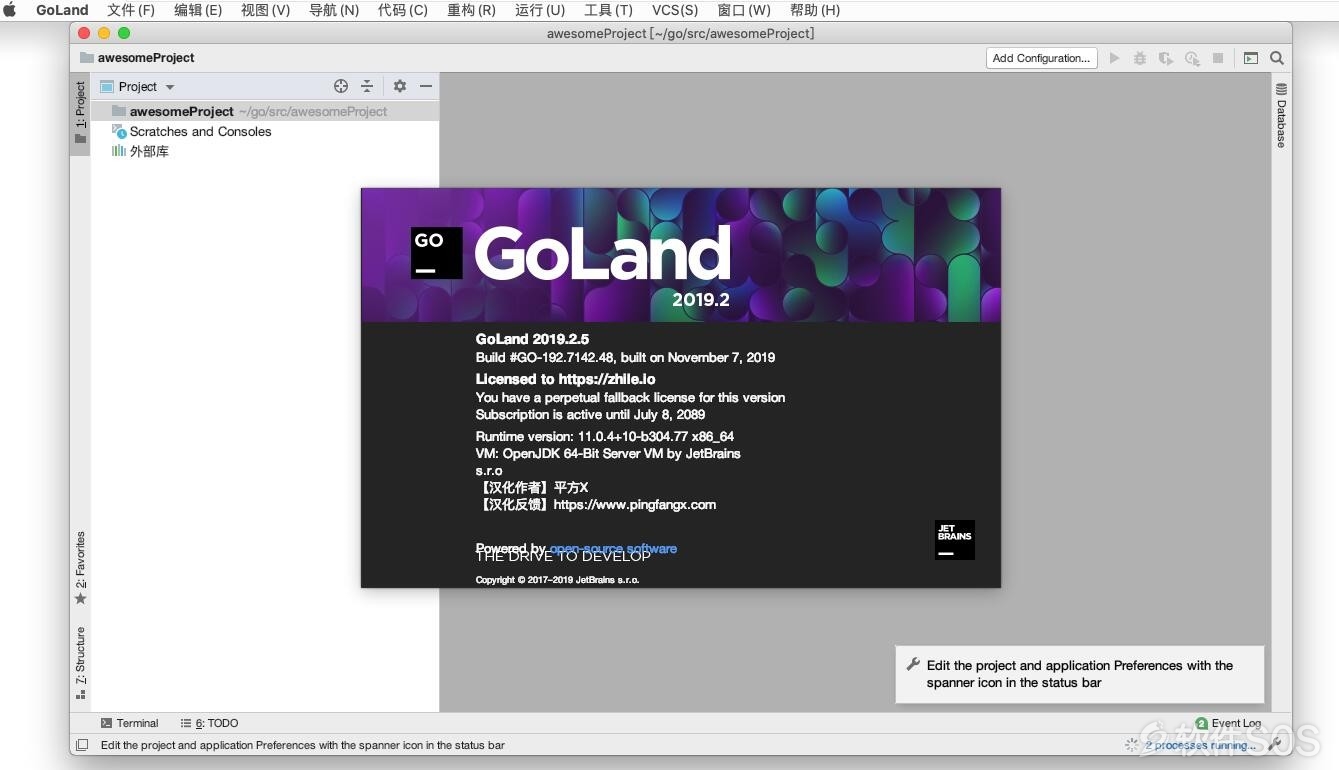Click 'Subscription is active until July 8, 2089'
This screenshot has width=1339, height=770.
590,414
